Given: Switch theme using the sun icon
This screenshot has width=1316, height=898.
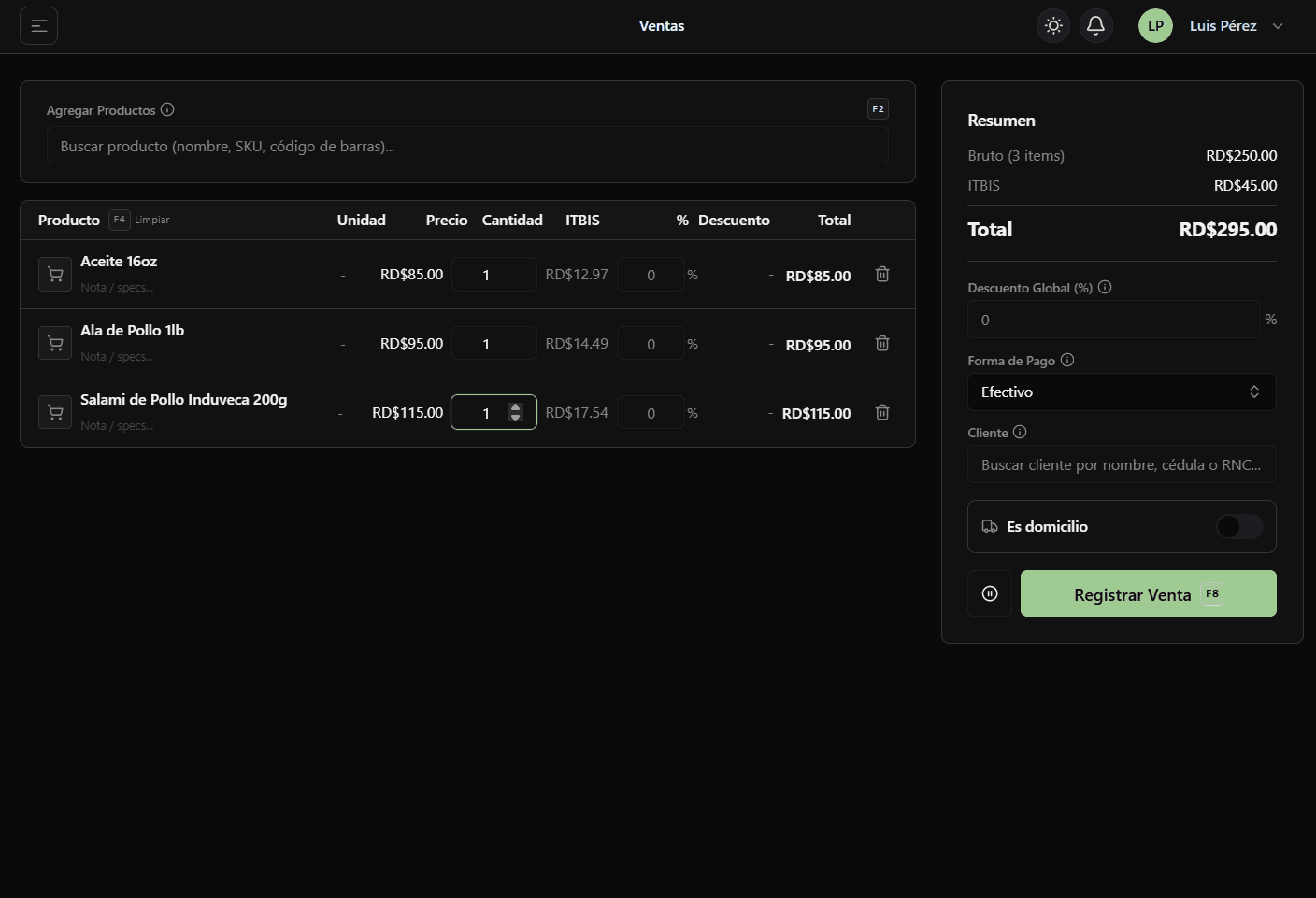Looking at the screenshot, I should 1053,26.
